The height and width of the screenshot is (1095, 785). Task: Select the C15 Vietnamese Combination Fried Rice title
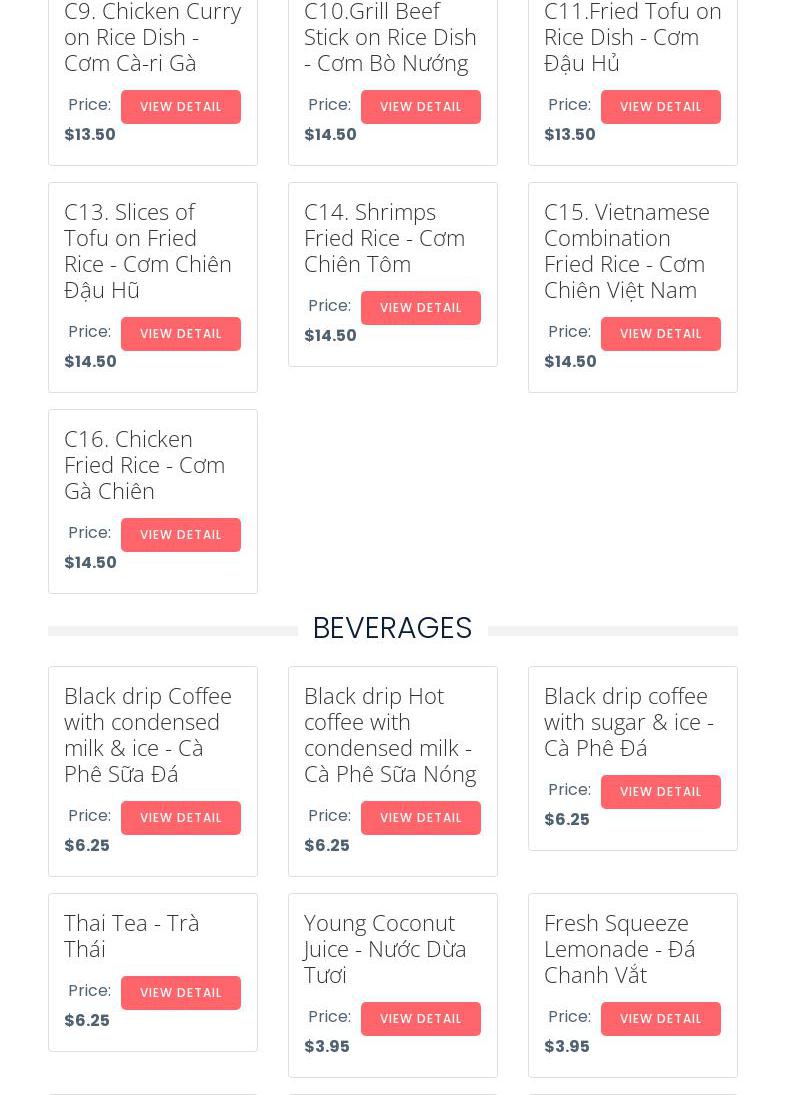(x=626, y=251)
